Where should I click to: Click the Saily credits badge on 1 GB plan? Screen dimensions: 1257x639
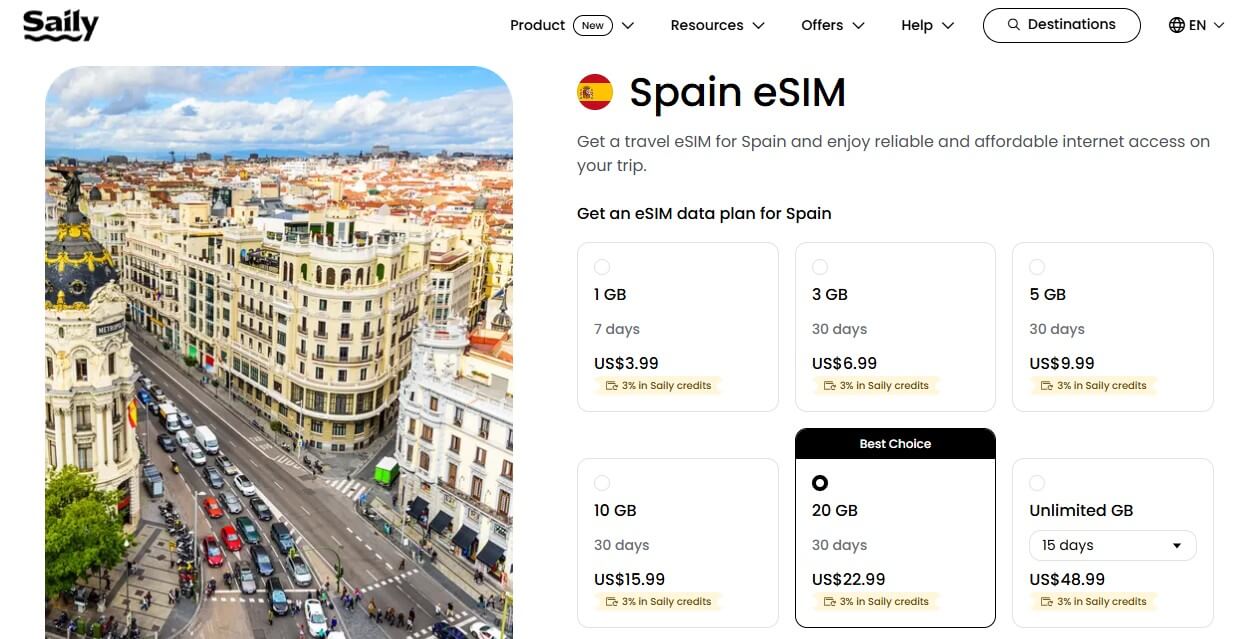click(658, 385)
